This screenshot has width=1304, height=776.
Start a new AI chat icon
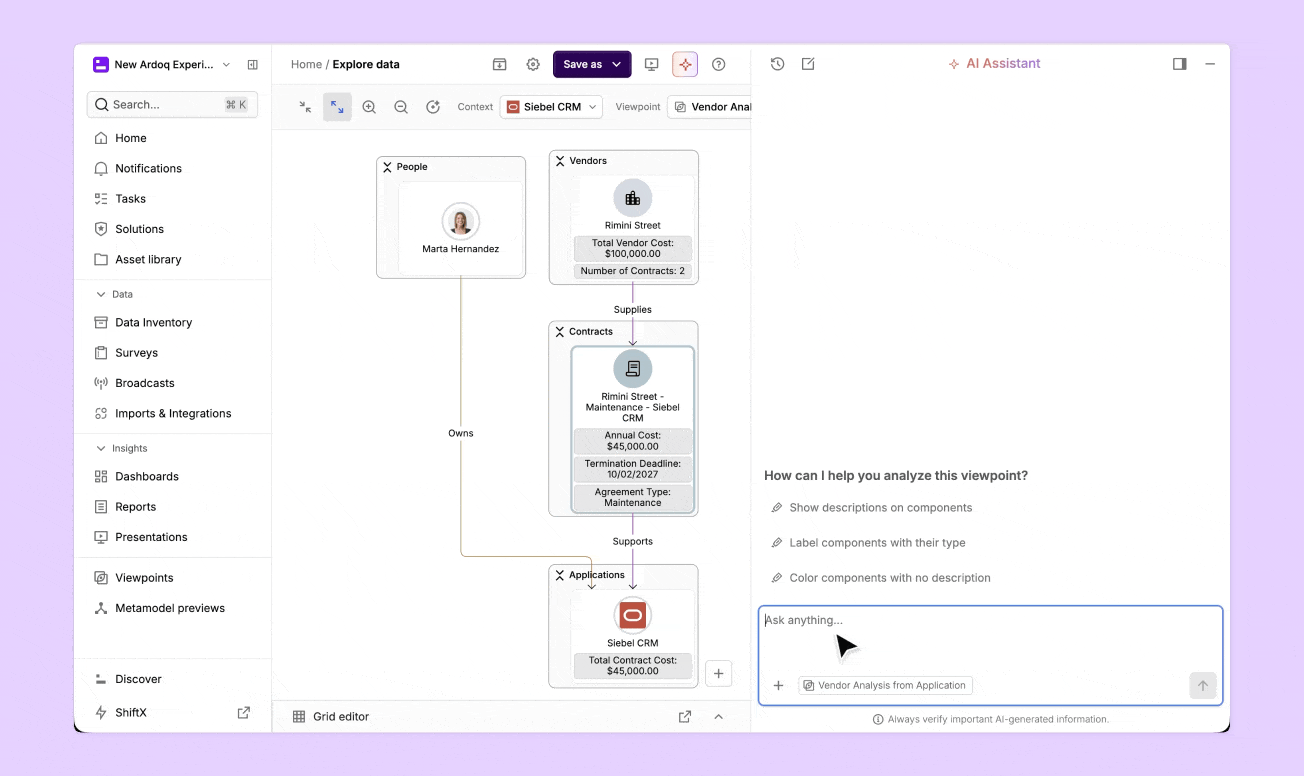[x=808, y=64]
